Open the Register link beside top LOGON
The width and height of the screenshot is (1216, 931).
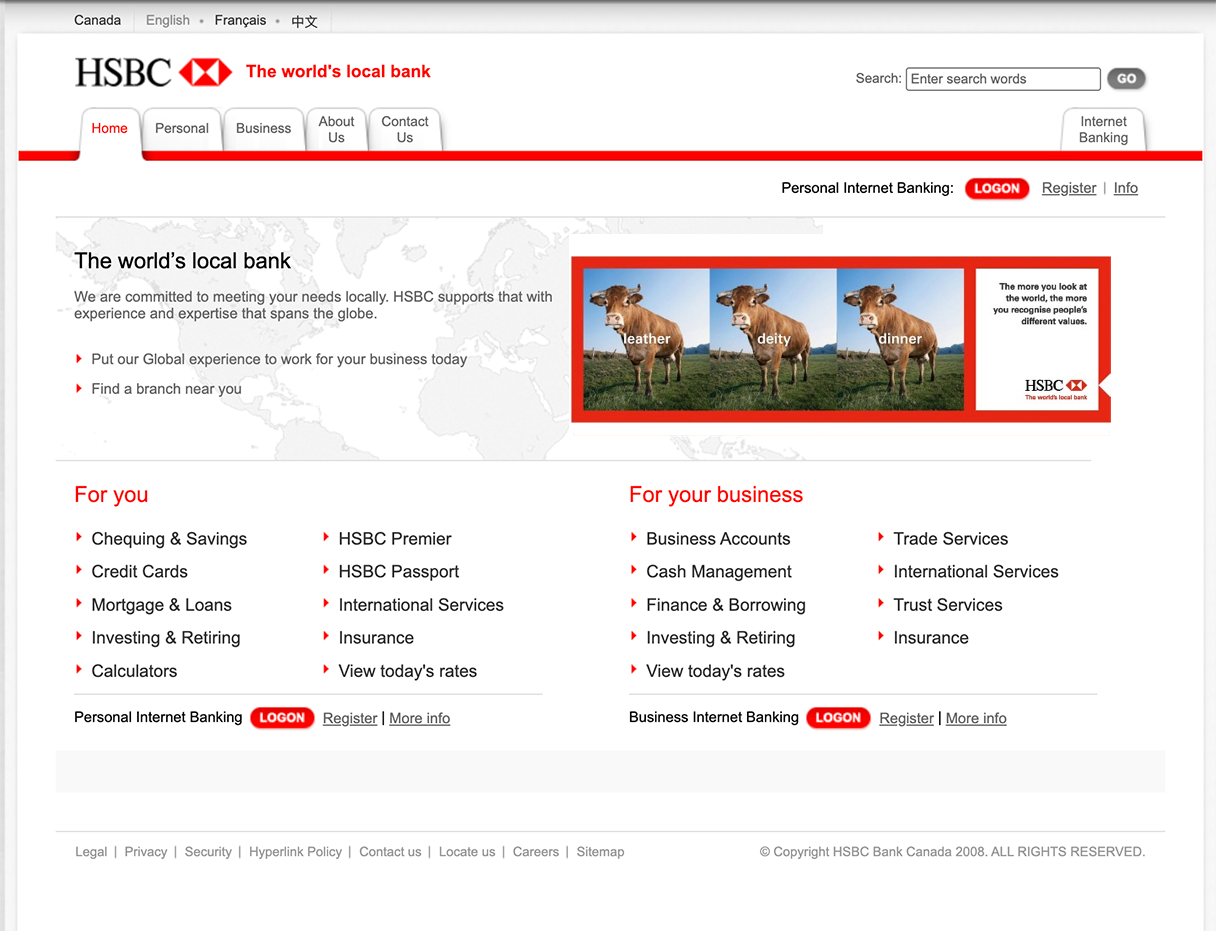click(1069, 188)
